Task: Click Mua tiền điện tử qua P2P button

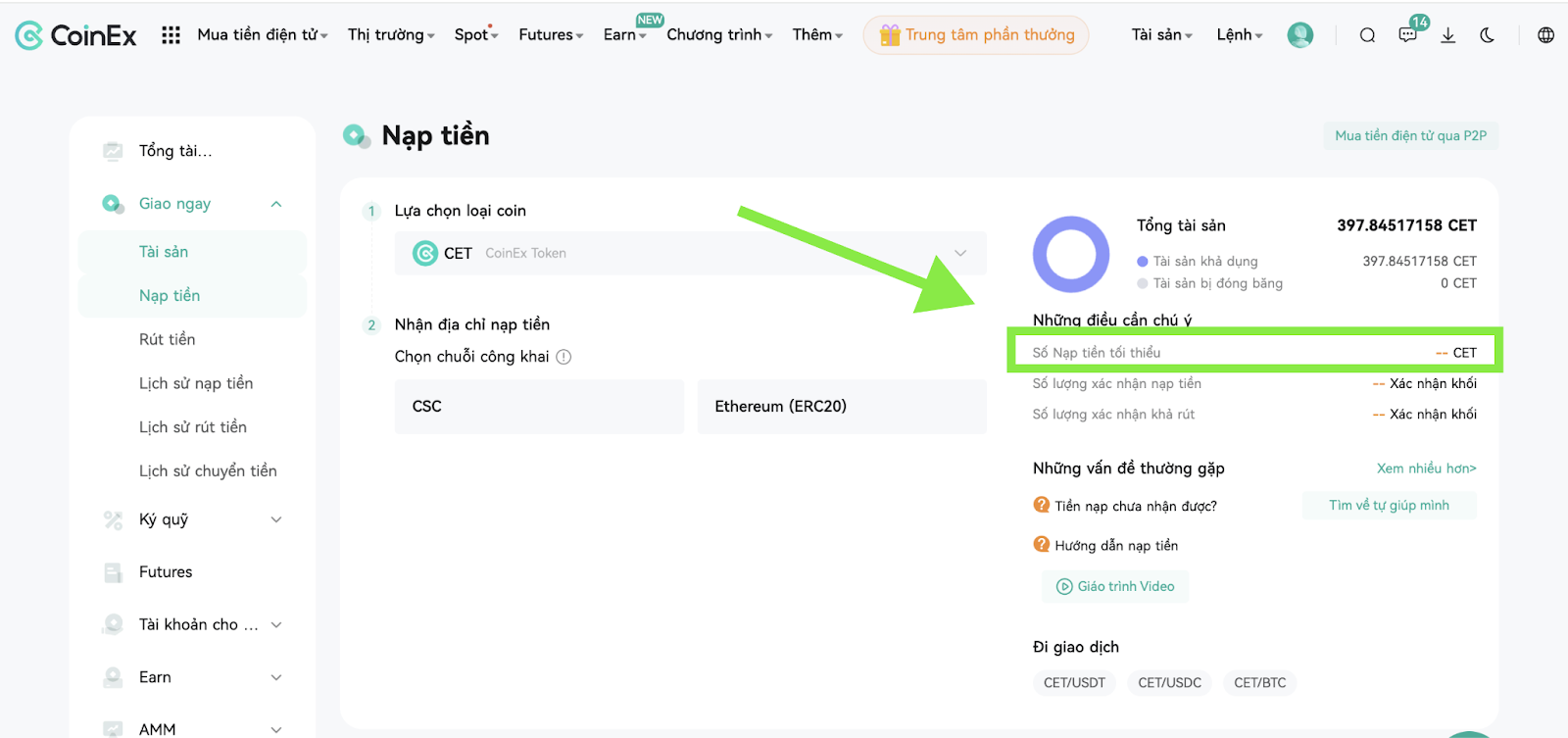Action: pyautogui.click(x=1410, y=136)
